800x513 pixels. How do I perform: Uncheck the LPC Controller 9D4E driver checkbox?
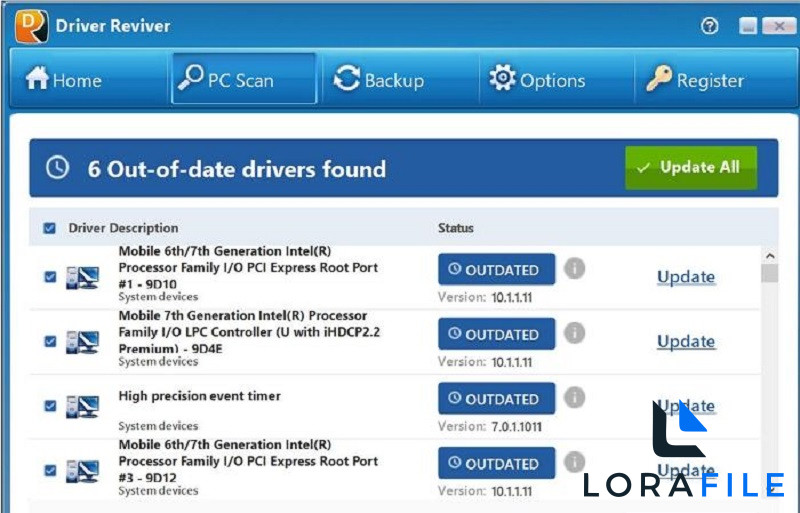click(50, 341)
